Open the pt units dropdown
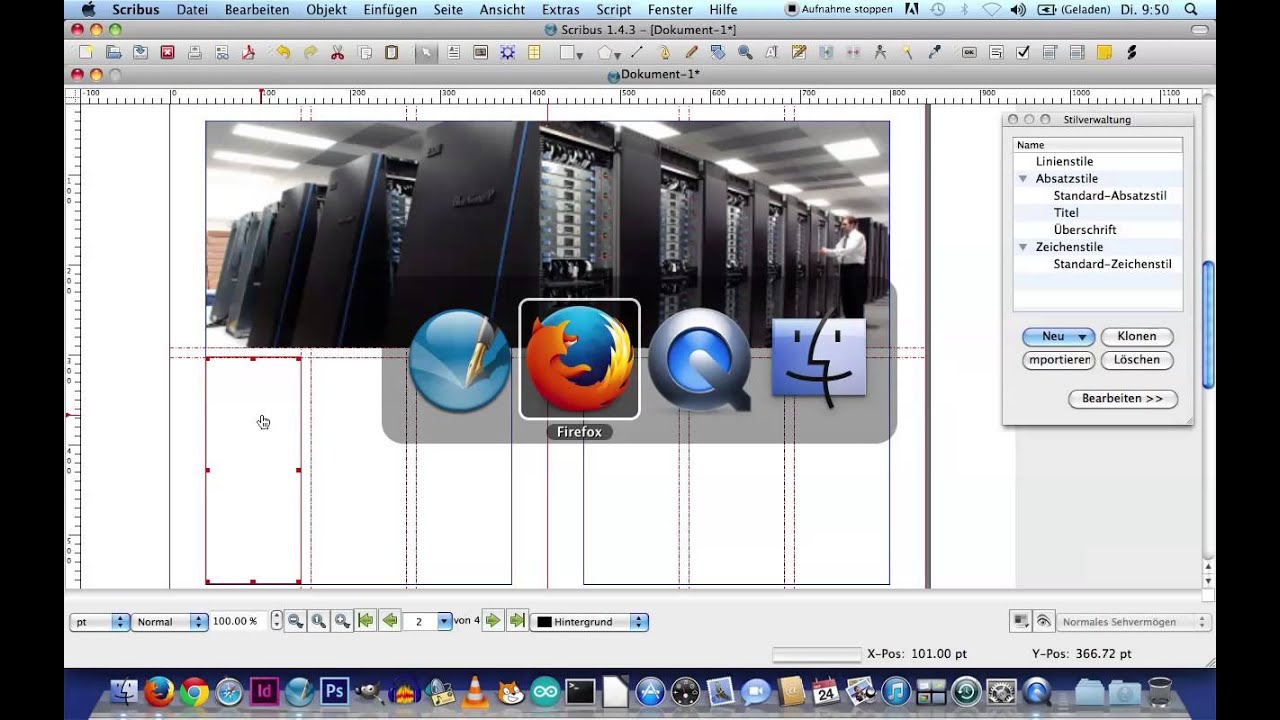This screenshot has width=1280, height=720. coord(99,622)
